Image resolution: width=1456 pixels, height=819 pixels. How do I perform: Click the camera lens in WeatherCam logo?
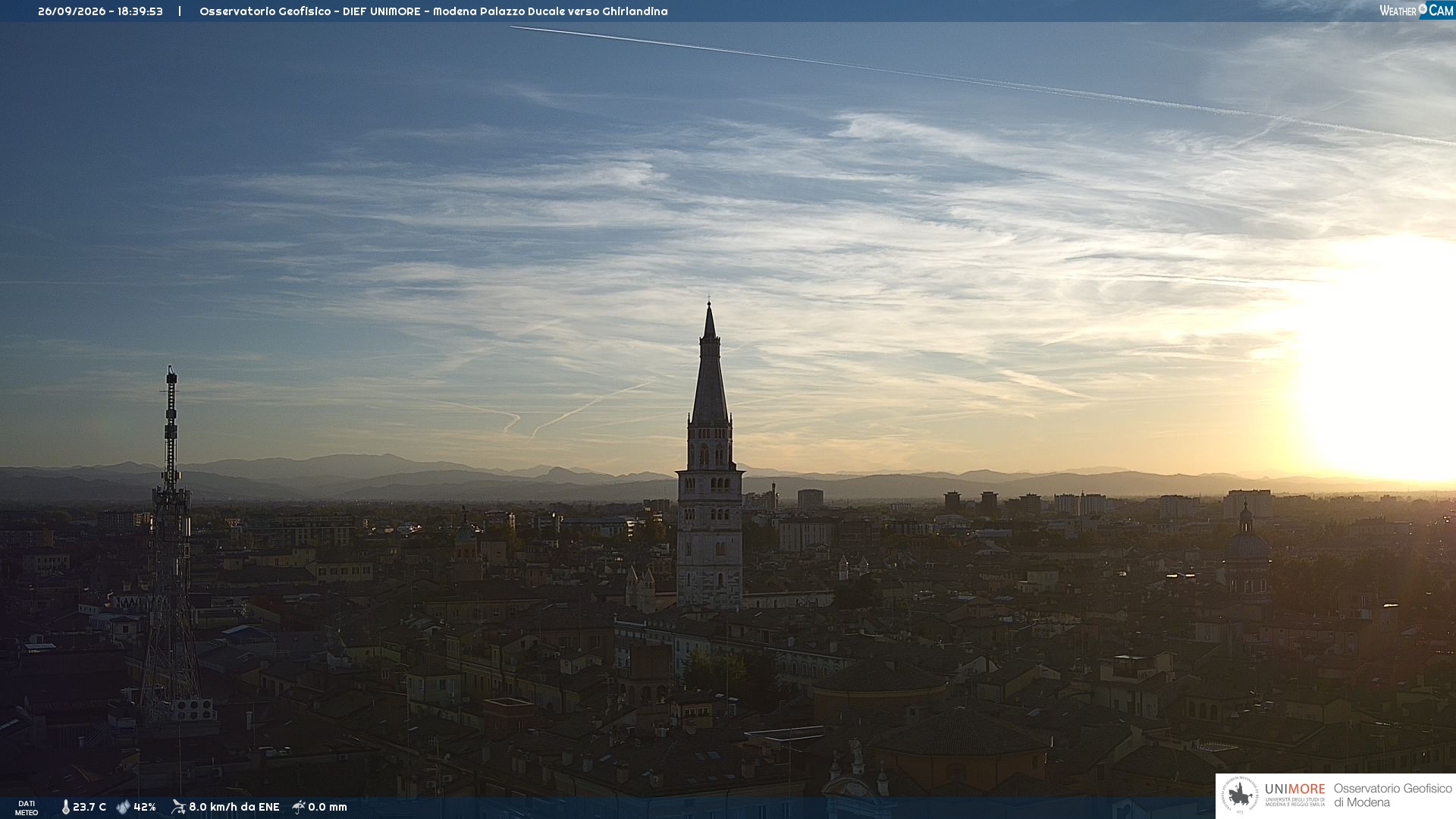coord(1423,9)
